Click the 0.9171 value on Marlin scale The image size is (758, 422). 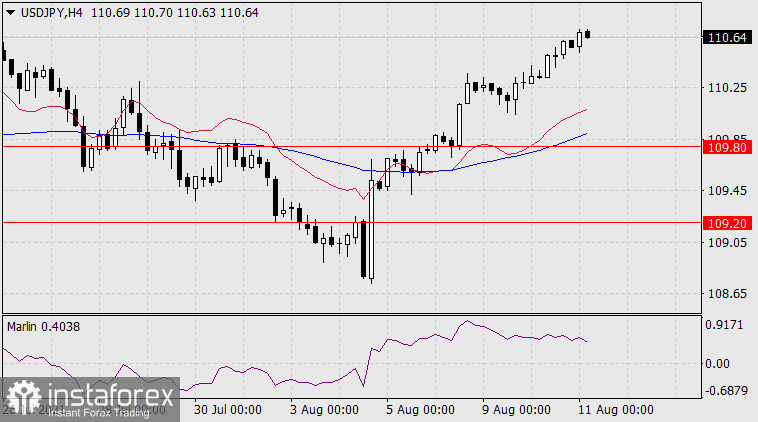tap(726, 326)
